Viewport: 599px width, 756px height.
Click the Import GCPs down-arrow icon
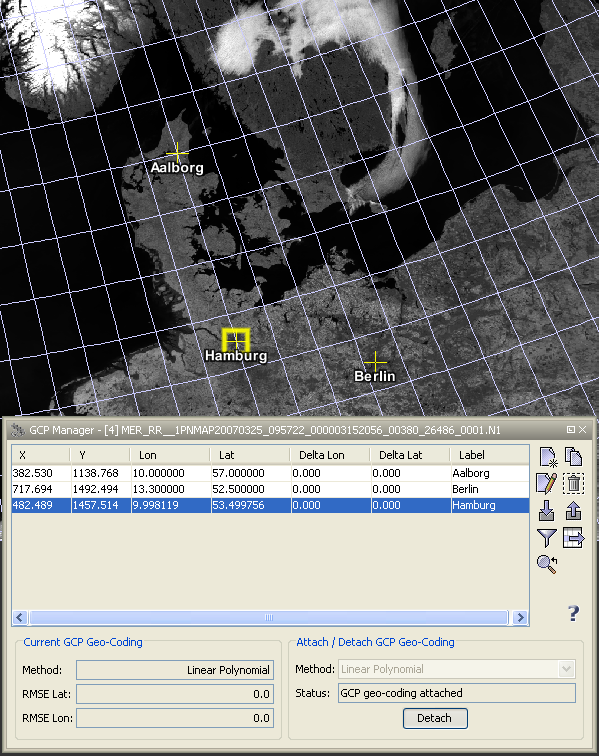[x=547, y=511]
